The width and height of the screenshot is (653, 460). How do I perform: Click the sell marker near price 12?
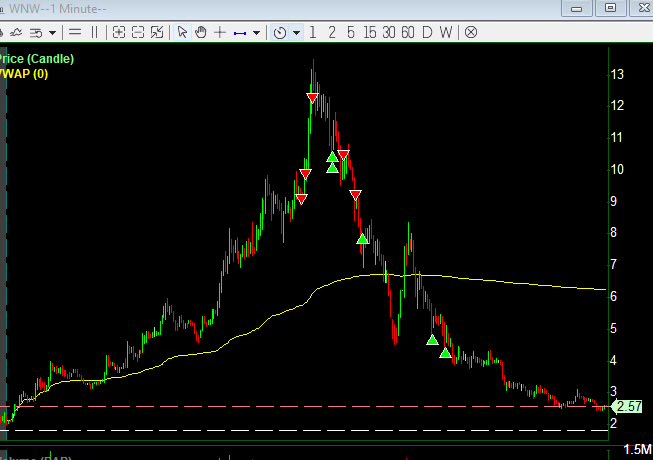click(x=312, y=98)
